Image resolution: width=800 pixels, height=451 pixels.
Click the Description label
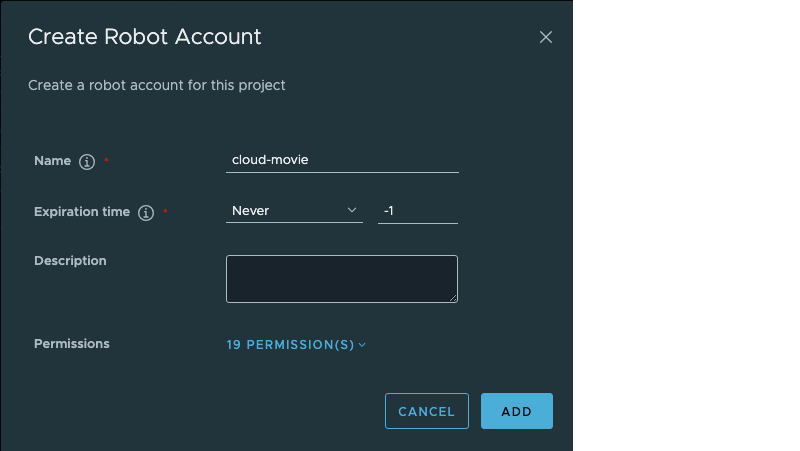70,261
